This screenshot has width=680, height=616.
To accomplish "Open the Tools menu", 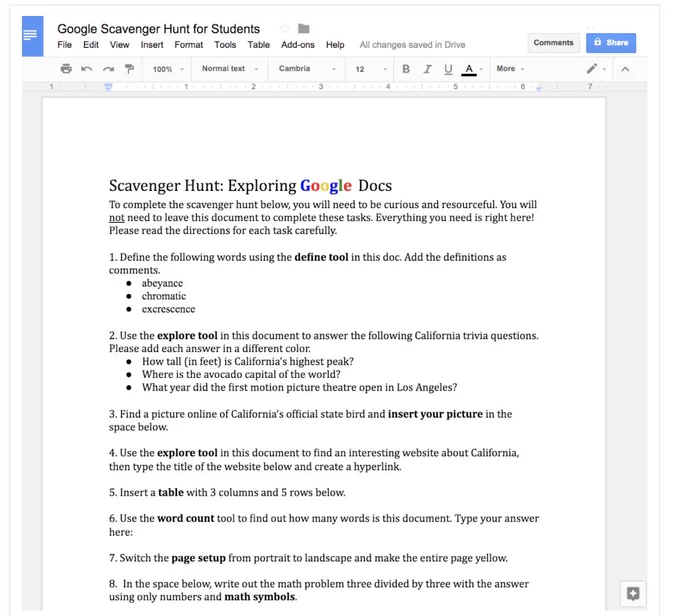I will point(225,45).
